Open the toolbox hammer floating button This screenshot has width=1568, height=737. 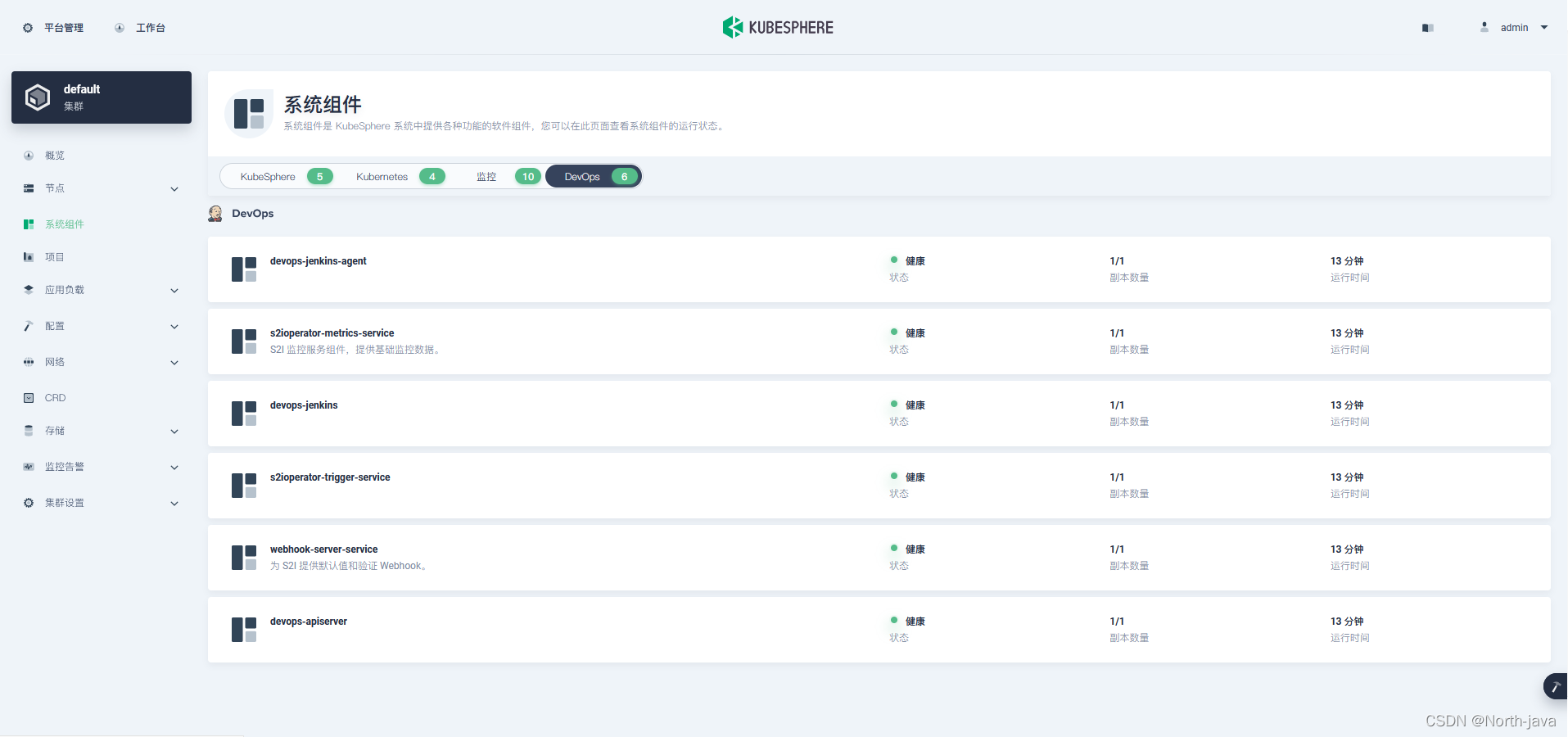point(1556,686)
